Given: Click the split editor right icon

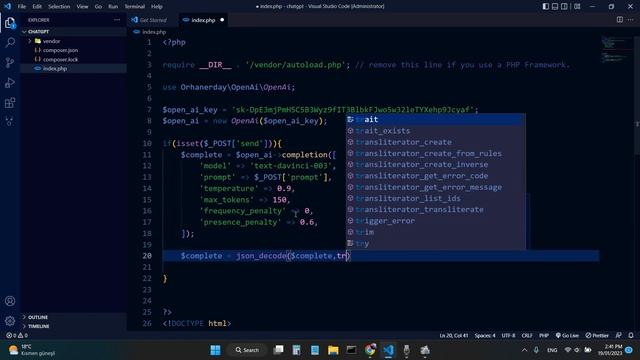Looking at the screenshot, I should click(x=620, y=20).
